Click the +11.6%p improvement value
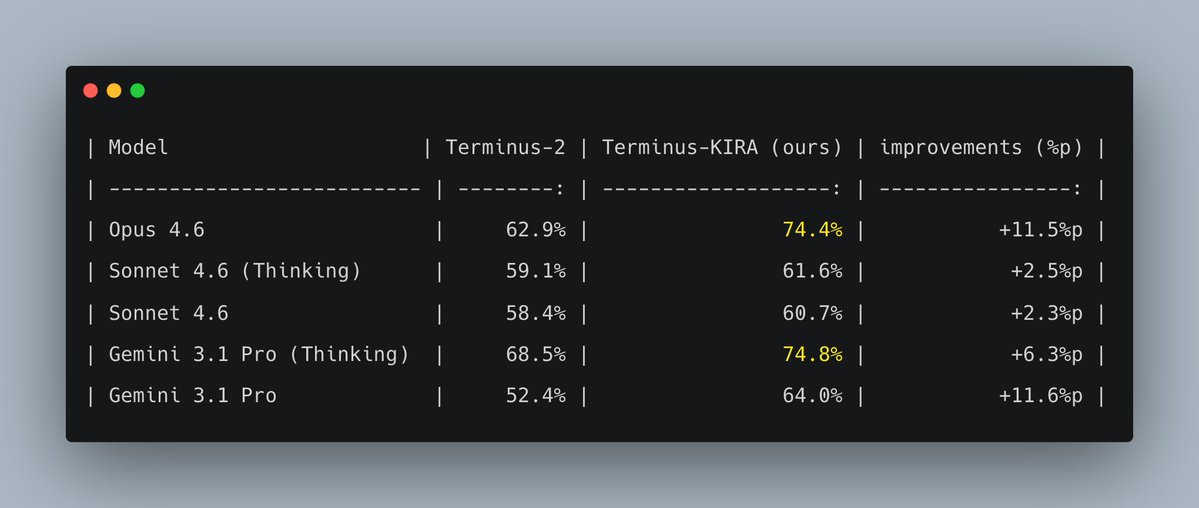This screenshot has width=1199, height=508. point(1040,396)
